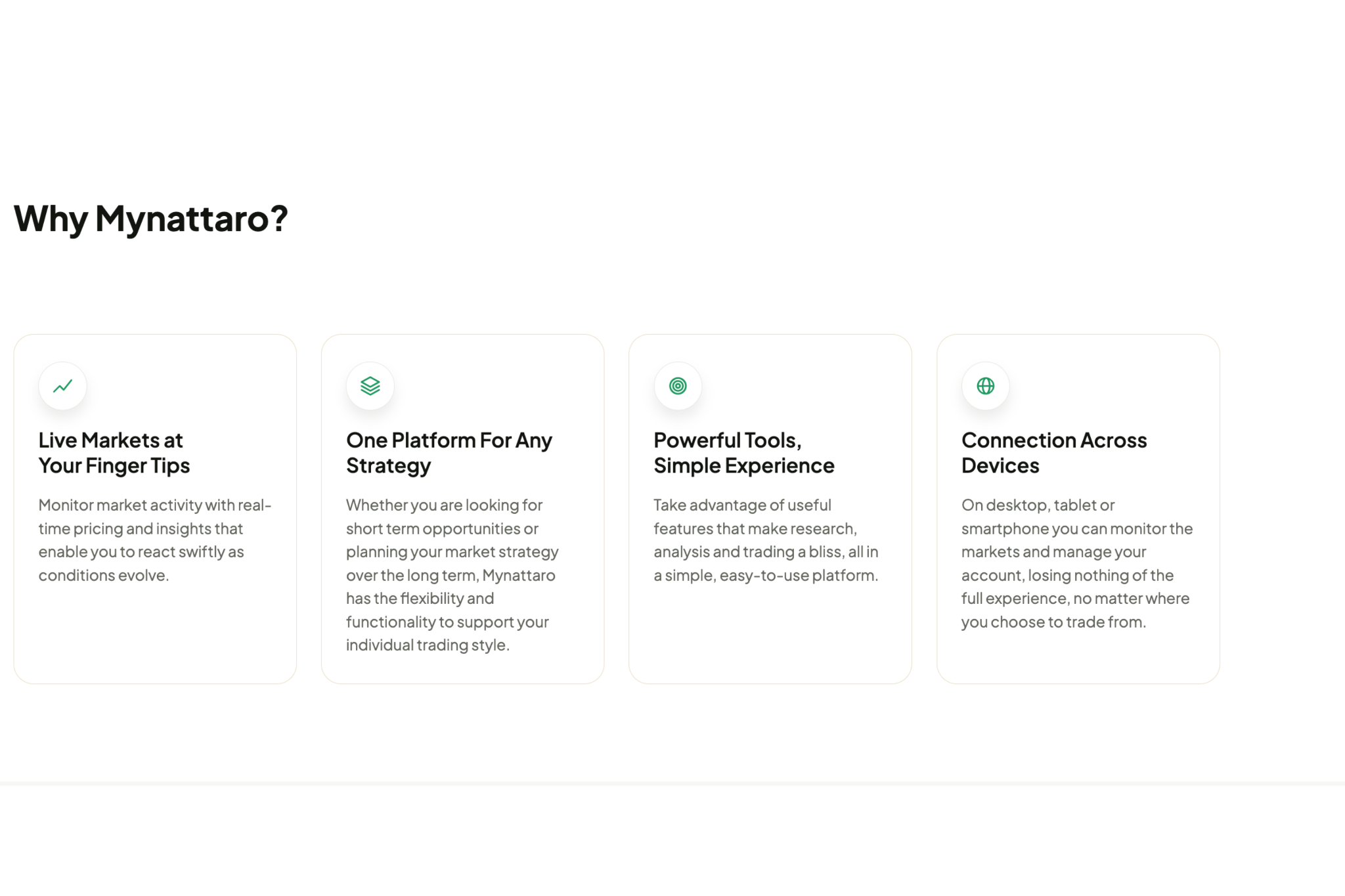
Task: Click the horizontal divider line below cards
Action: (x=672, y=783)
